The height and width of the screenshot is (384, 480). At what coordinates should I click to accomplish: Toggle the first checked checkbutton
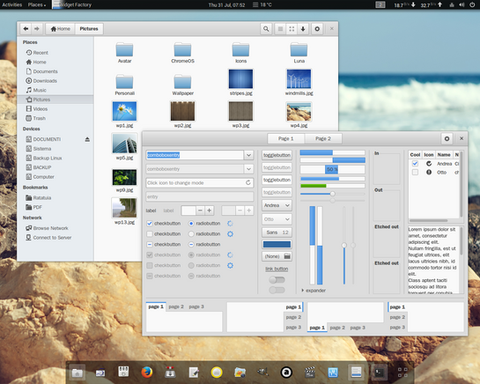(x=149, y=224)
